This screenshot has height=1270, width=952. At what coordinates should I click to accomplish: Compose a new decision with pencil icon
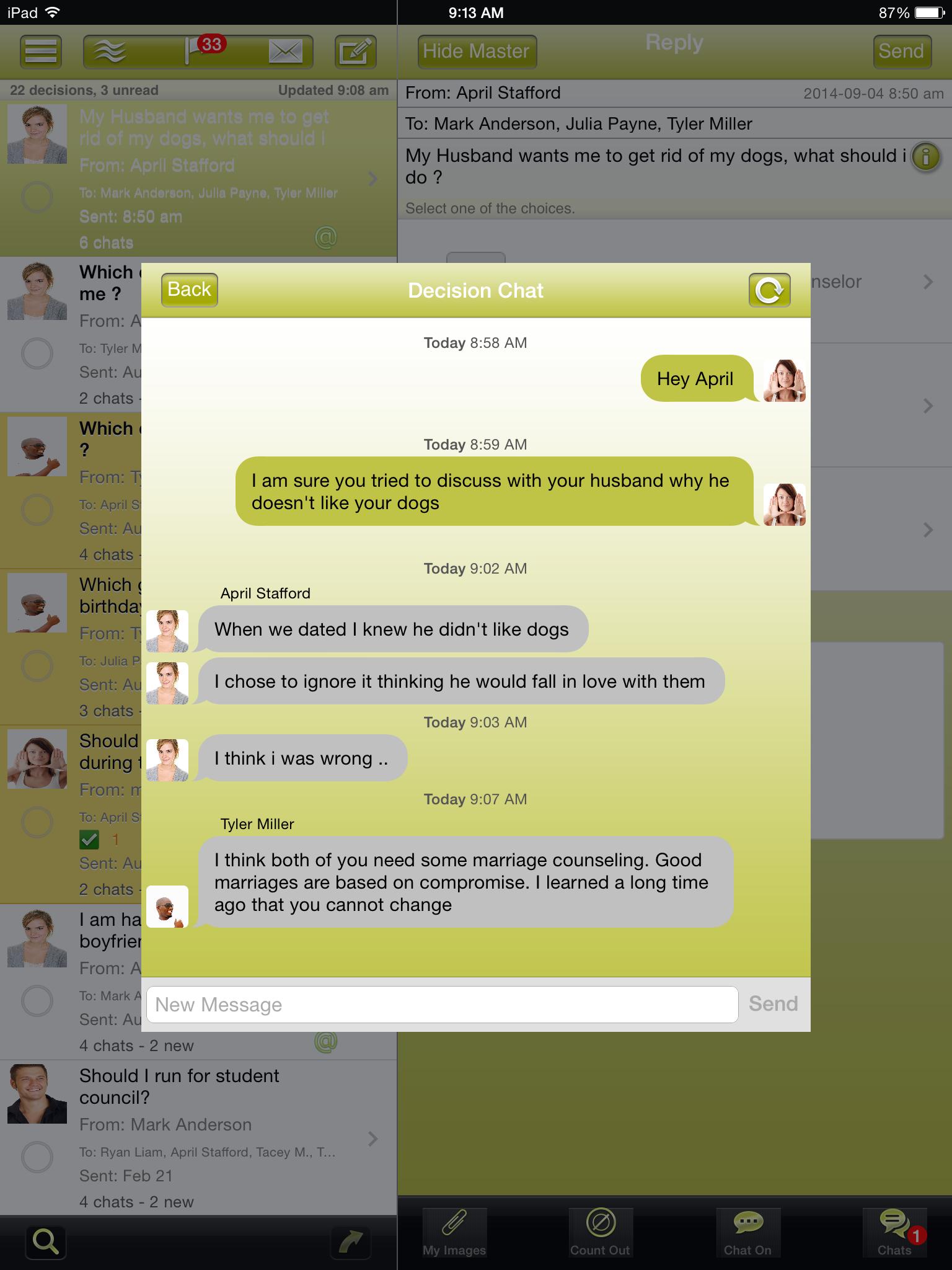(x=356, y=51)
